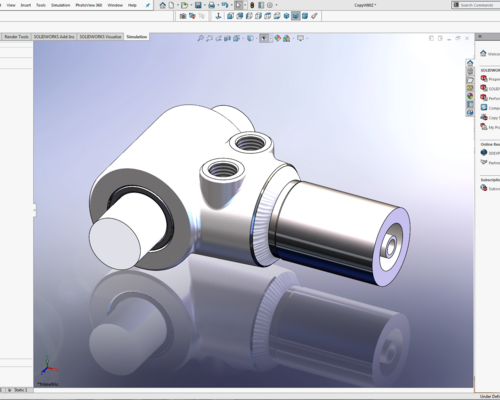Expand the New document dropdown arrow
The width and height of the screenshot is (500, 400).
click(x=177, y=5)
